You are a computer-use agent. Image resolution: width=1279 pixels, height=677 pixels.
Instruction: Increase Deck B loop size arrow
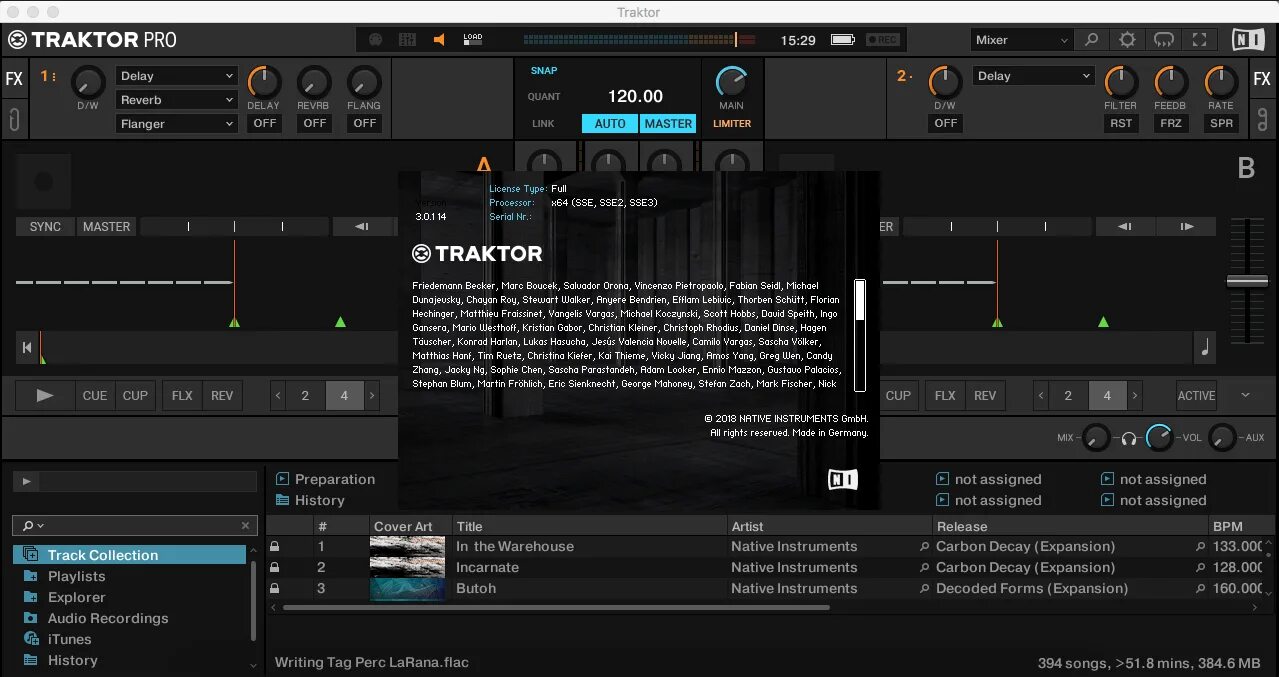click(1135, 396)
